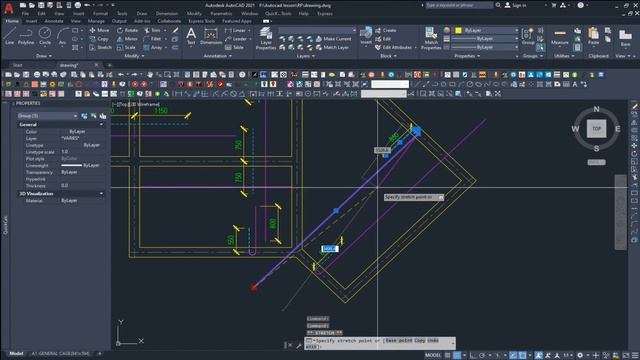Viewport: 640px width, 360px height.
Task: Click Create block button
Action: [386, 30]
